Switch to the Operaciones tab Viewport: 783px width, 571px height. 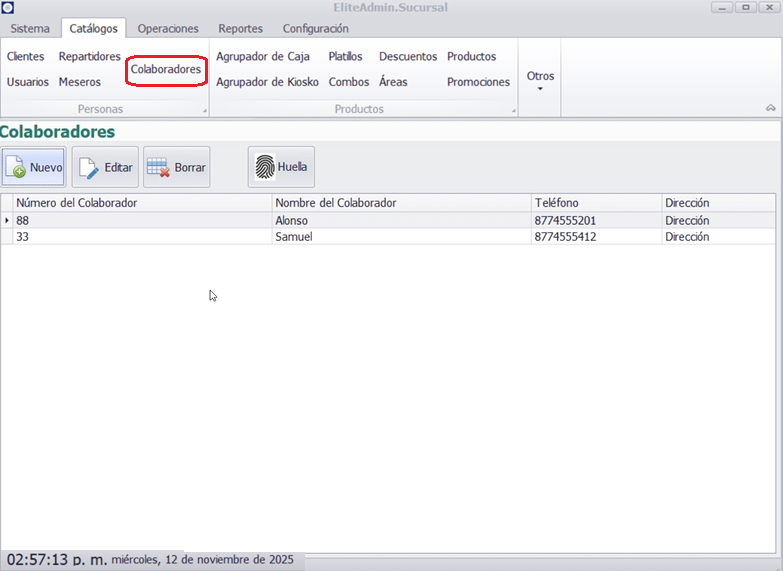168,29
